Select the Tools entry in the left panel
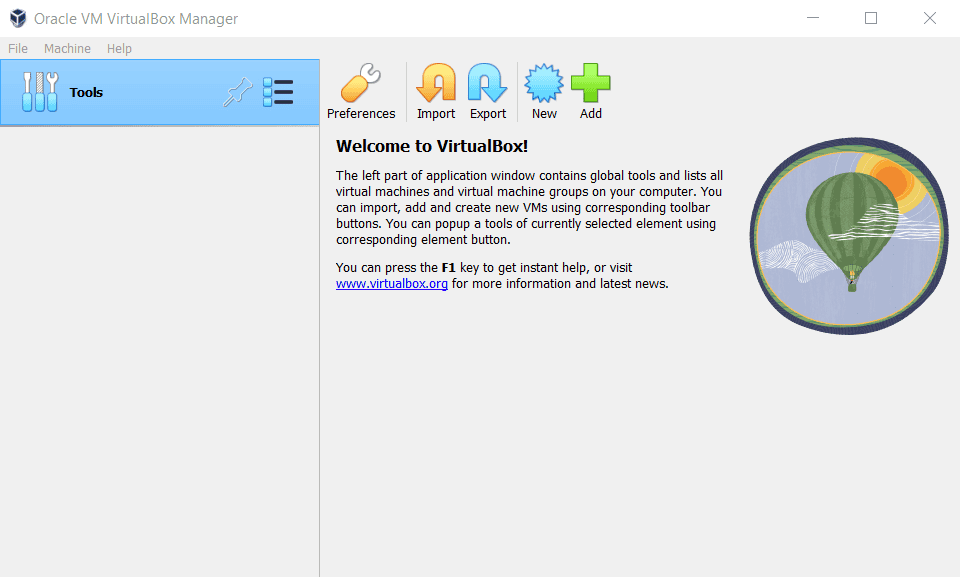 (x=86, y=92)
